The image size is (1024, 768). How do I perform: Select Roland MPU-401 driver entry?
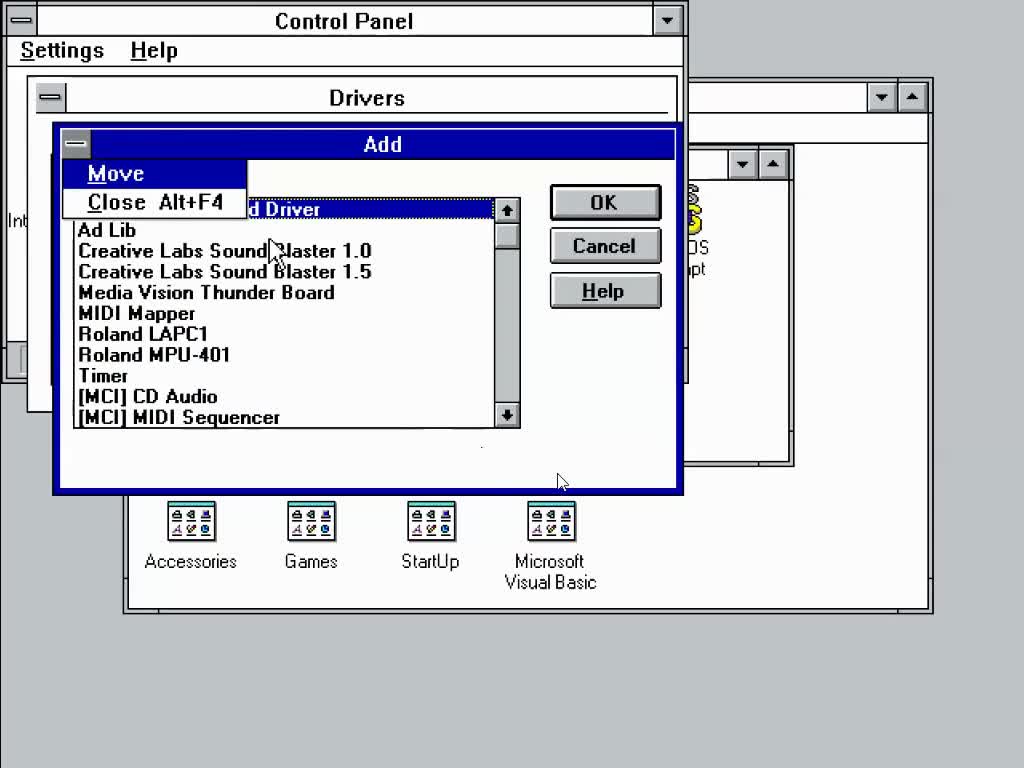[285, 355]
